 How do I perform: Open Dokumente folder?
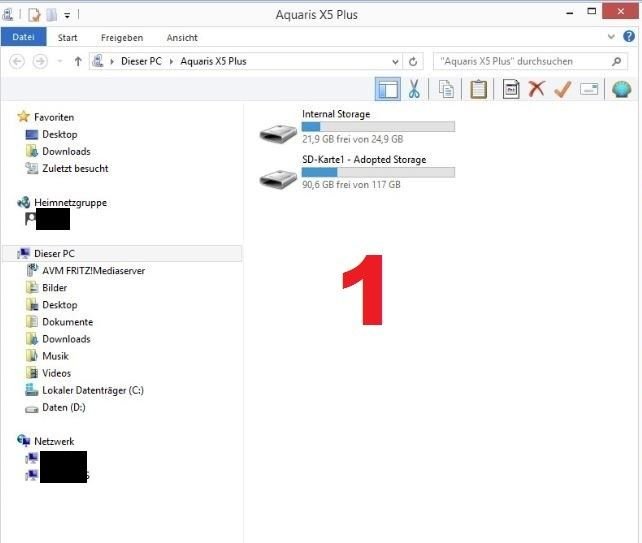point(68,322)
